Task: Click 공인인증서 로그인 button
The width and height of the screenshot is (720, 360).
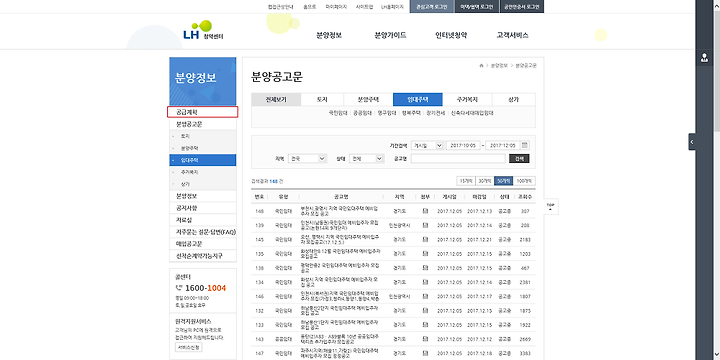Action: [522, 7]
